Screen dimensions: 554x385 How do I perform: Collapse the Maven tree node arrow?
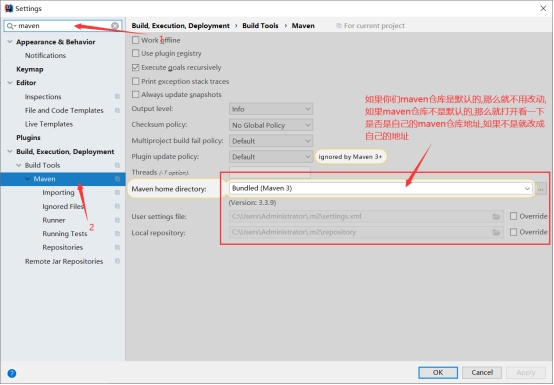coord(27,179)
